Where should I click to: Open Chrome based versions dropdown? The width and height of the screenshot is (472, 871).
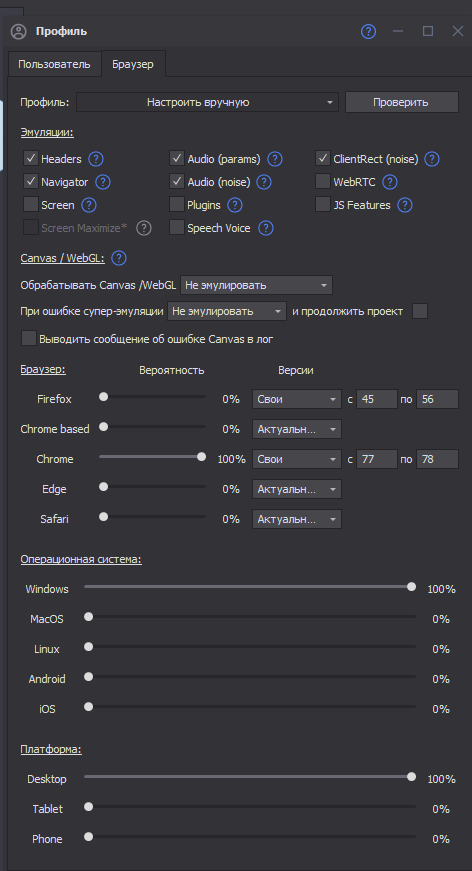click(x=297, y=429)
